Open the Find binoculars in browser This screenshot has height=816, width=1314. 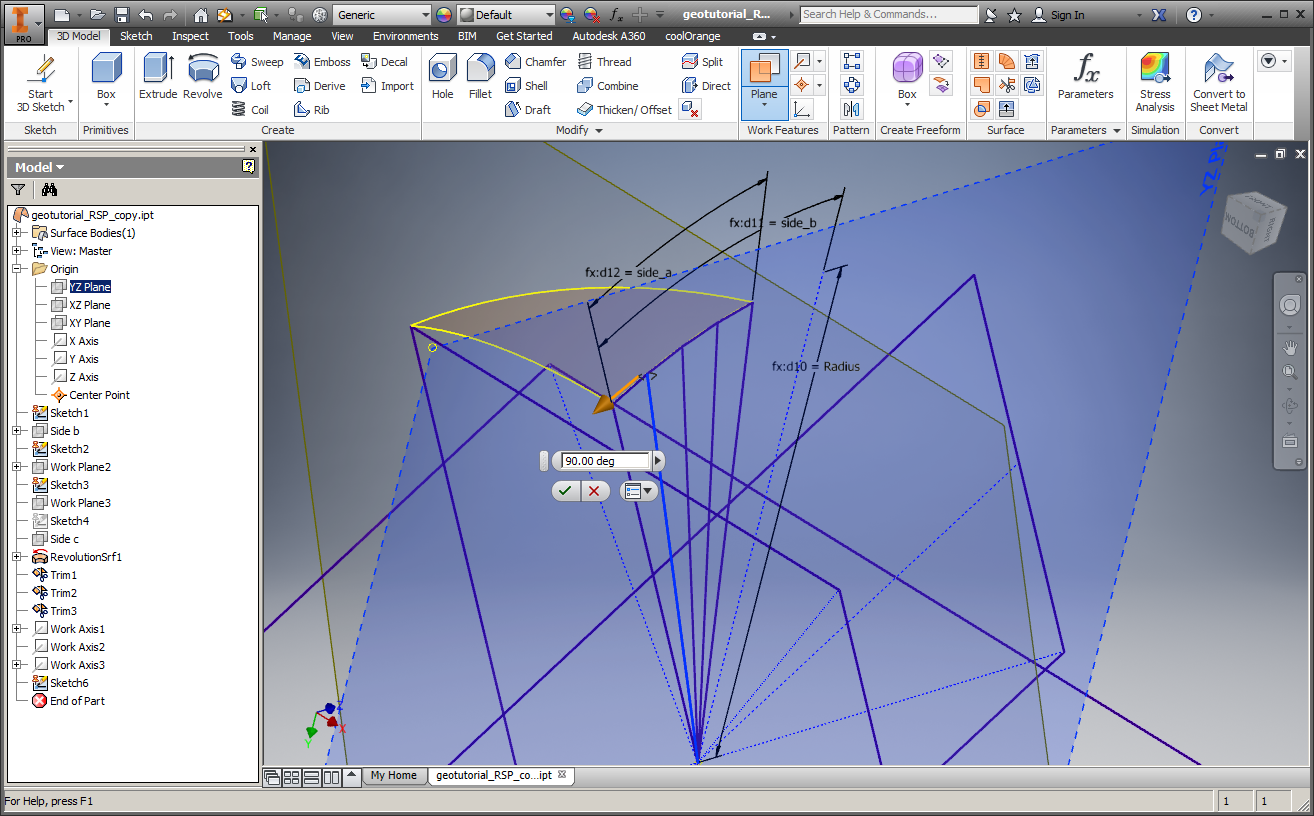[49, 189]
